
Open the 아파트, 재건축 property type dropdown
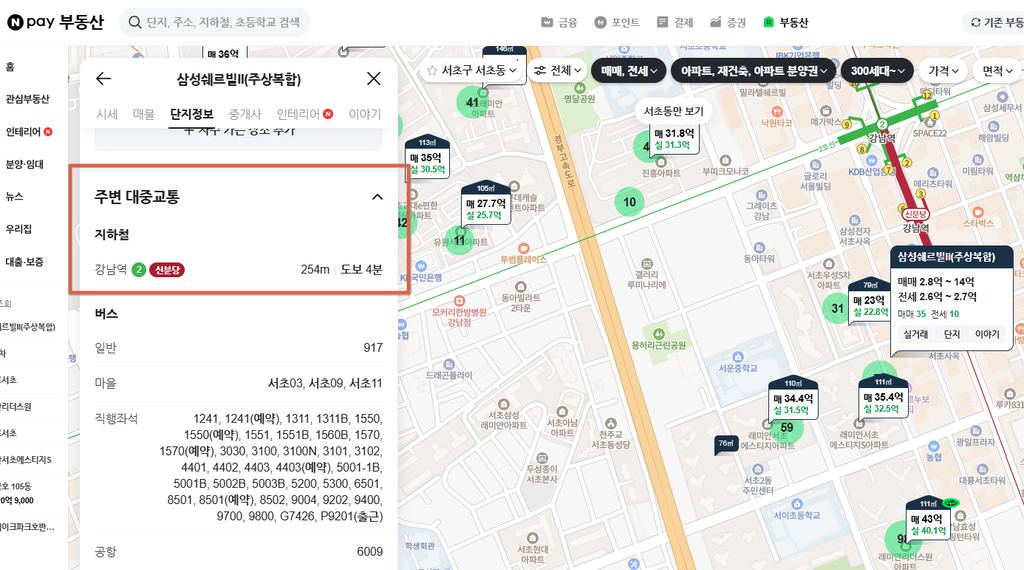pos(754,71)
